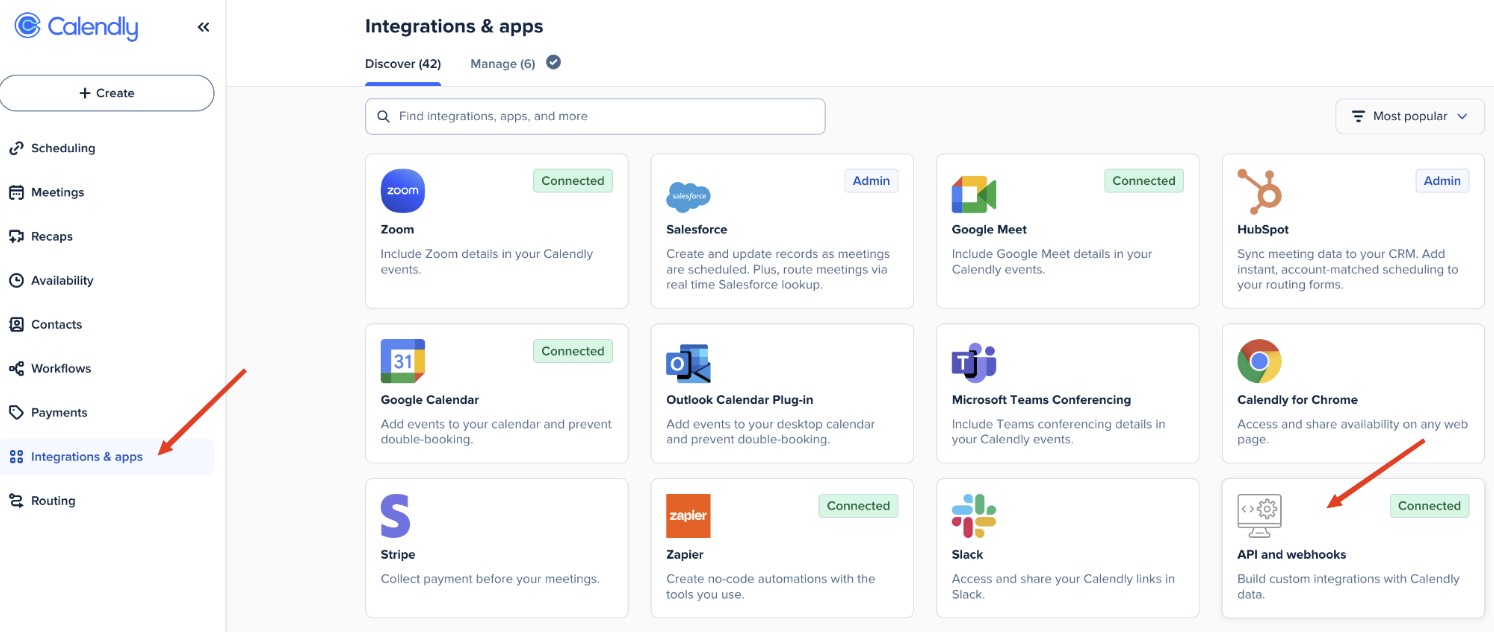Open the HubSpot integration title
Viewport: 1494px width, 632px height.
[1263, 229]
